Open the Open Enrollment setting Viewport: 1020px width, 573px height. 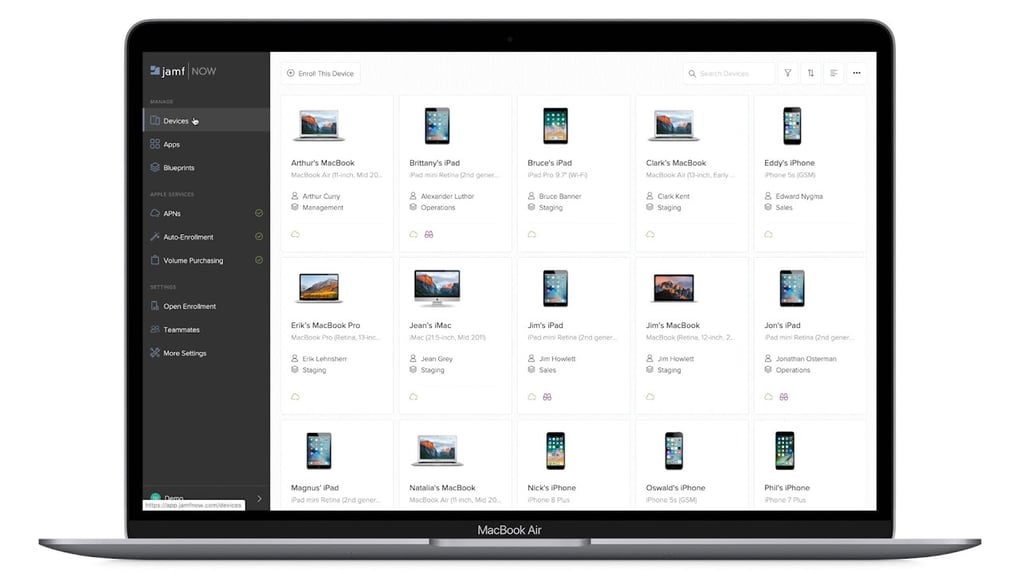(x=206, y=306)
